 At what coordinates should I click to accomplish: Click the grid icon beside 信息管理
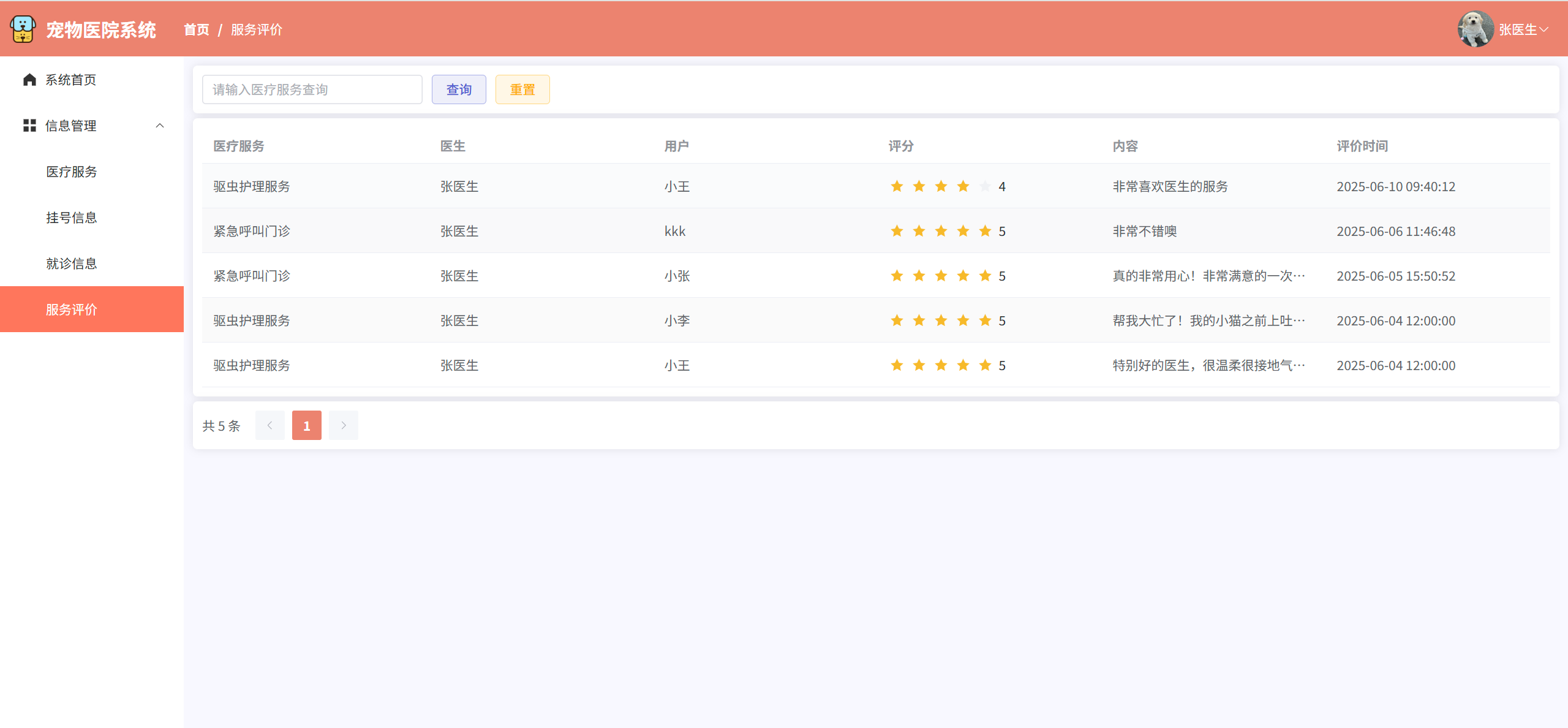point(29,126)
